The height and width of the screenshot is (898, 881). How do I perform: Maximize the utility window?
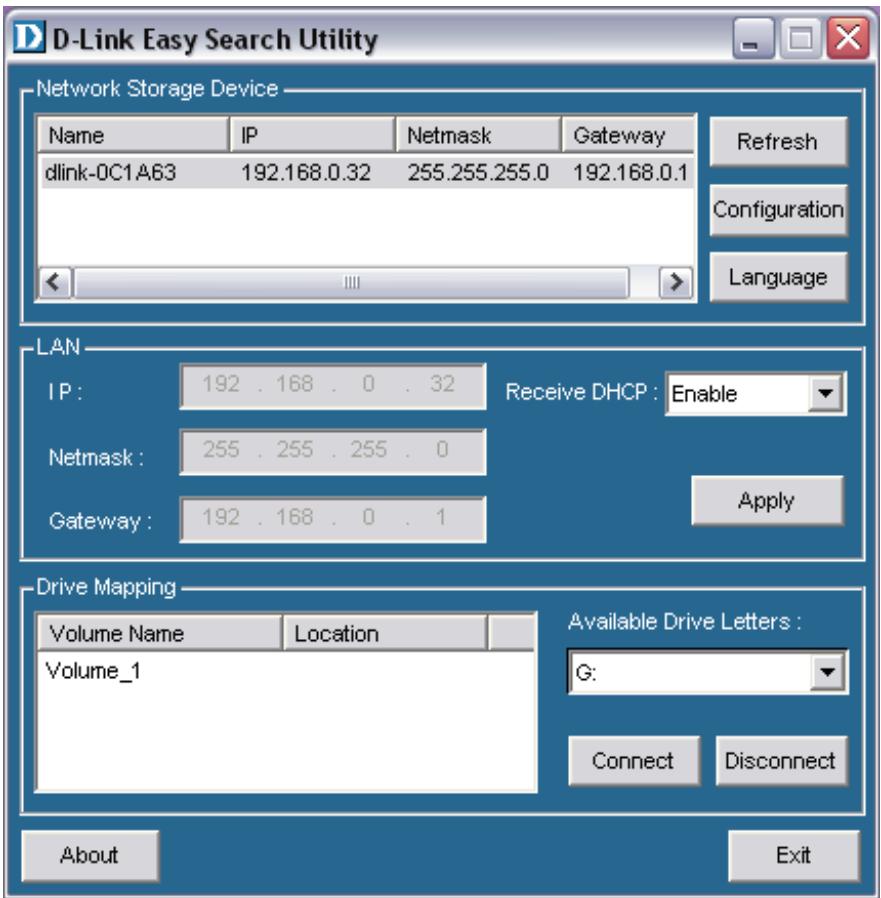(800, 38)
